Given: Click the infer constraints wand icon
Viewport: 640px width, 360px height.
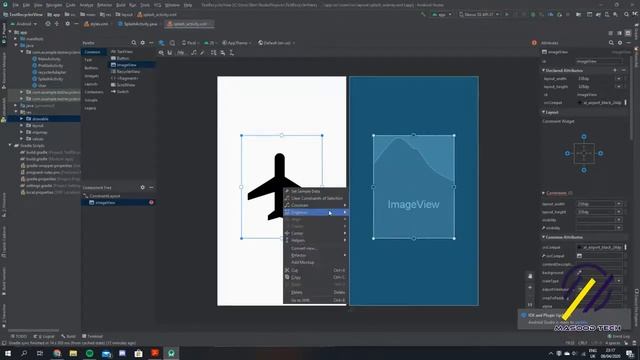Looking at the screenshot, I should 202,53.
